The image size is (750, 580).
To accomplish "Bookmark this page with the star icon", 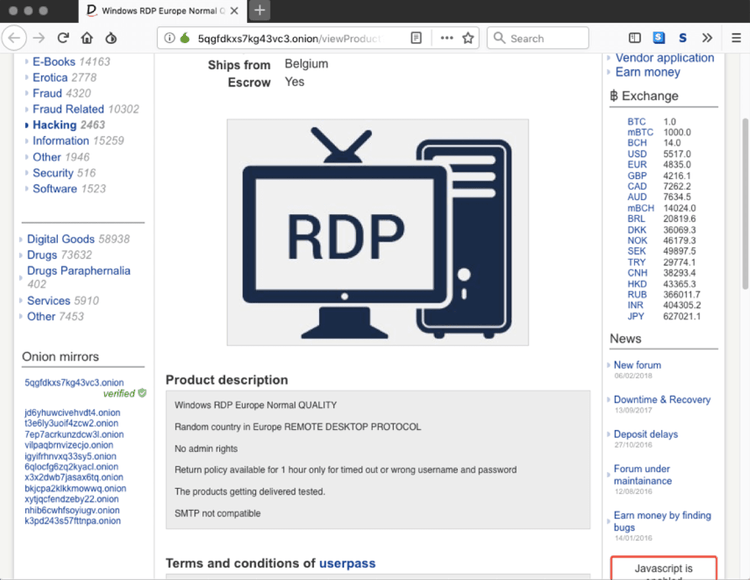I will point(467,38).
